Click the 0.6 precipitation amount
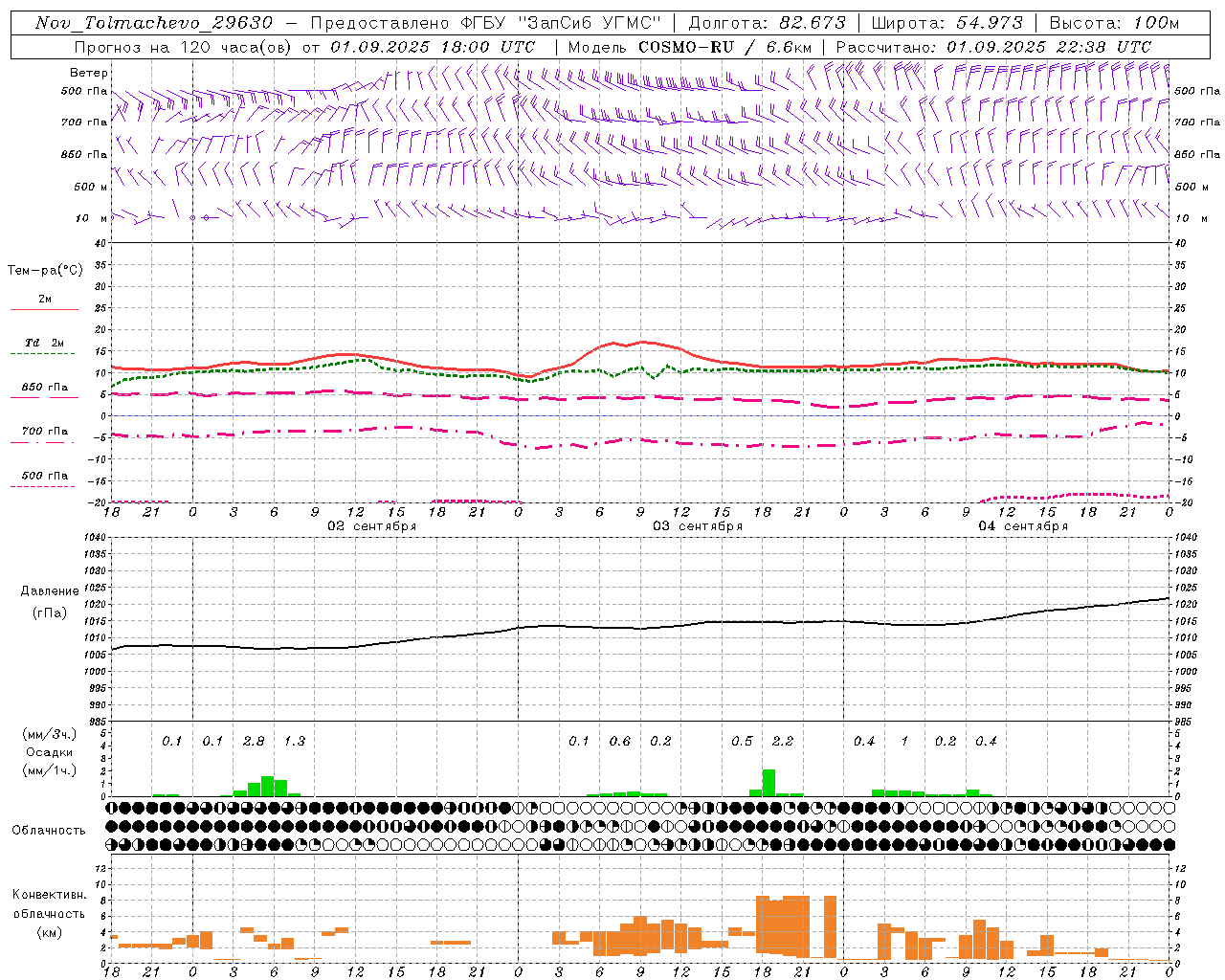 620,742
